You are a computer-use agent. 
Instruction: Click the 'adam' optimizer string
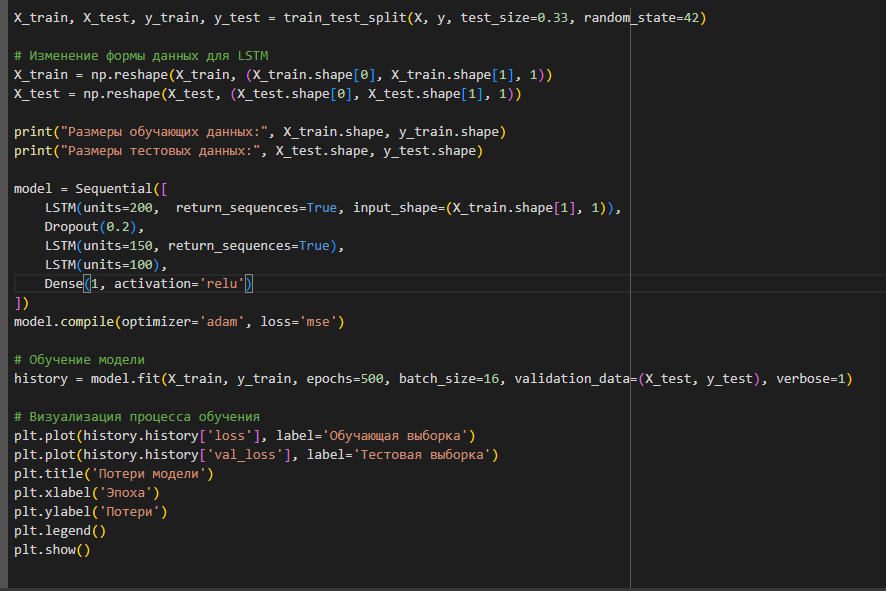222,321
